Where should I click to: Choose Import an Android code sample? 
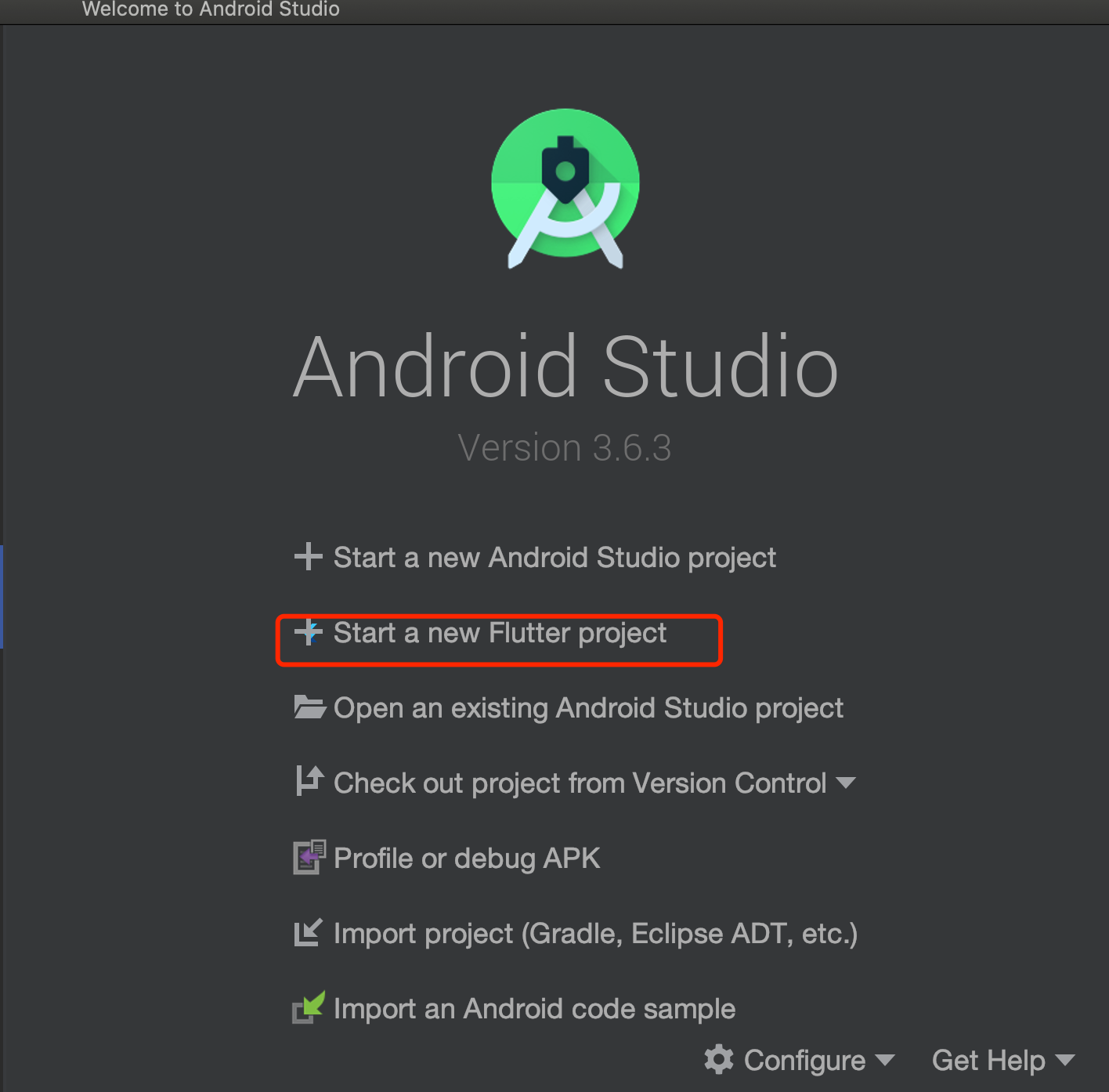point(534,1009)
